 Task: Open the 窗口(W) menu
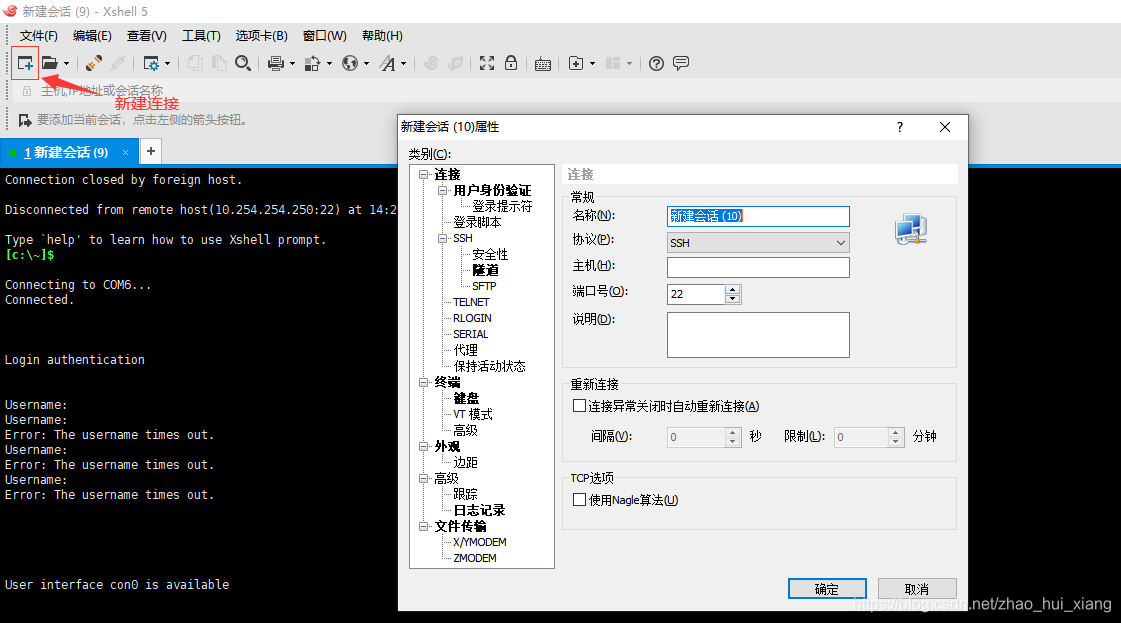click(x=325, y=36)
